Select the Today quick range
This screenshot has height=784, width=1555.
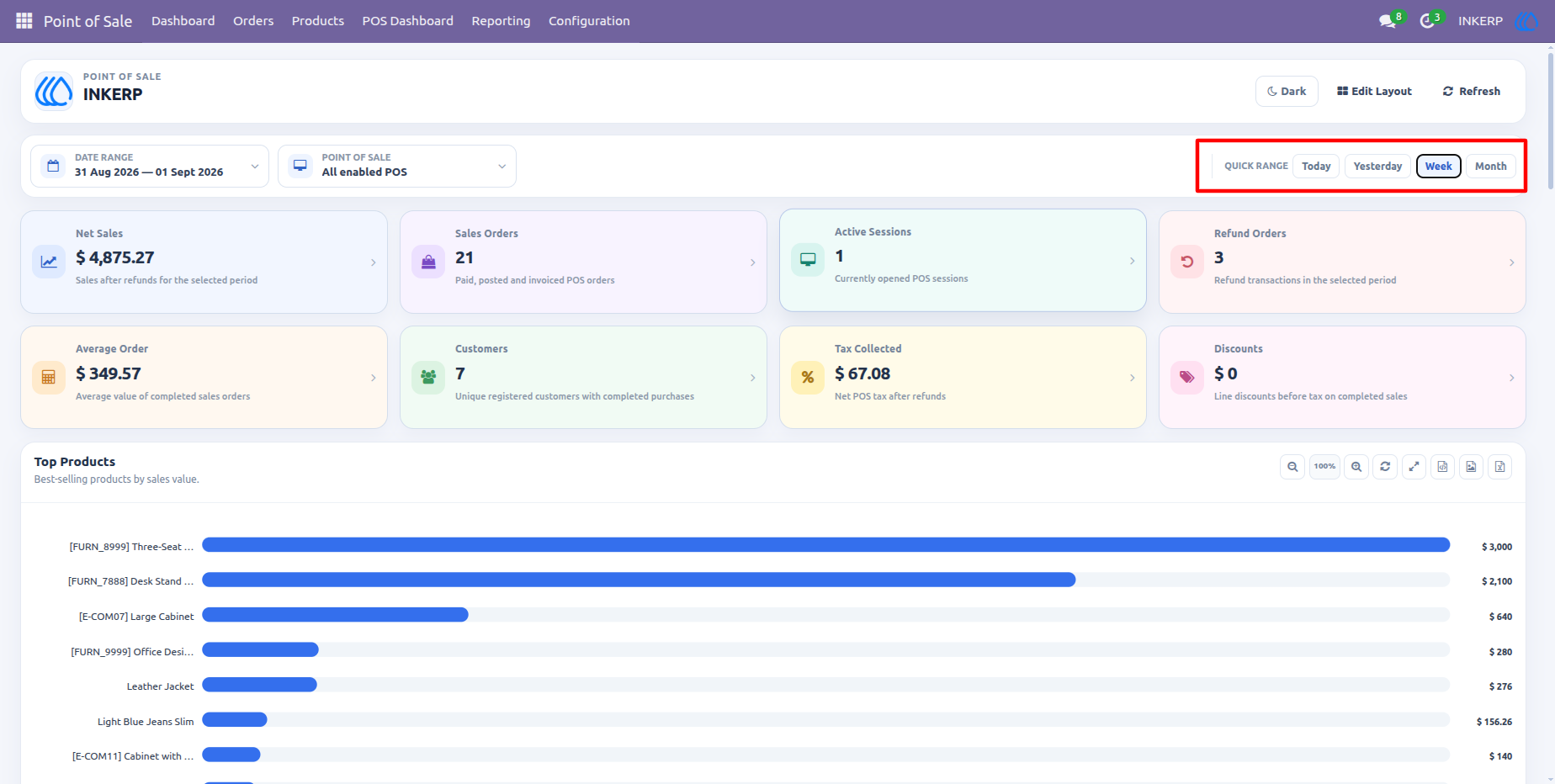coord(1316,166)
